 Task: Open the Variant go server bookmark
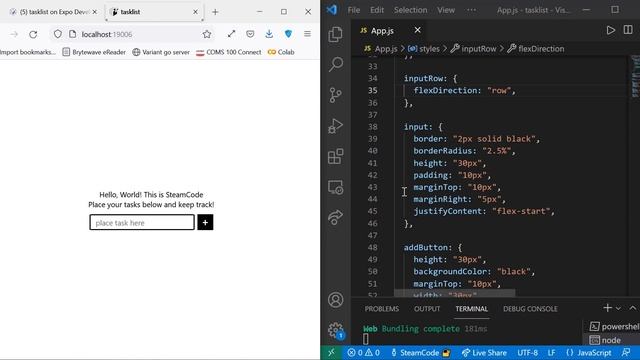[x=161, y=52]
